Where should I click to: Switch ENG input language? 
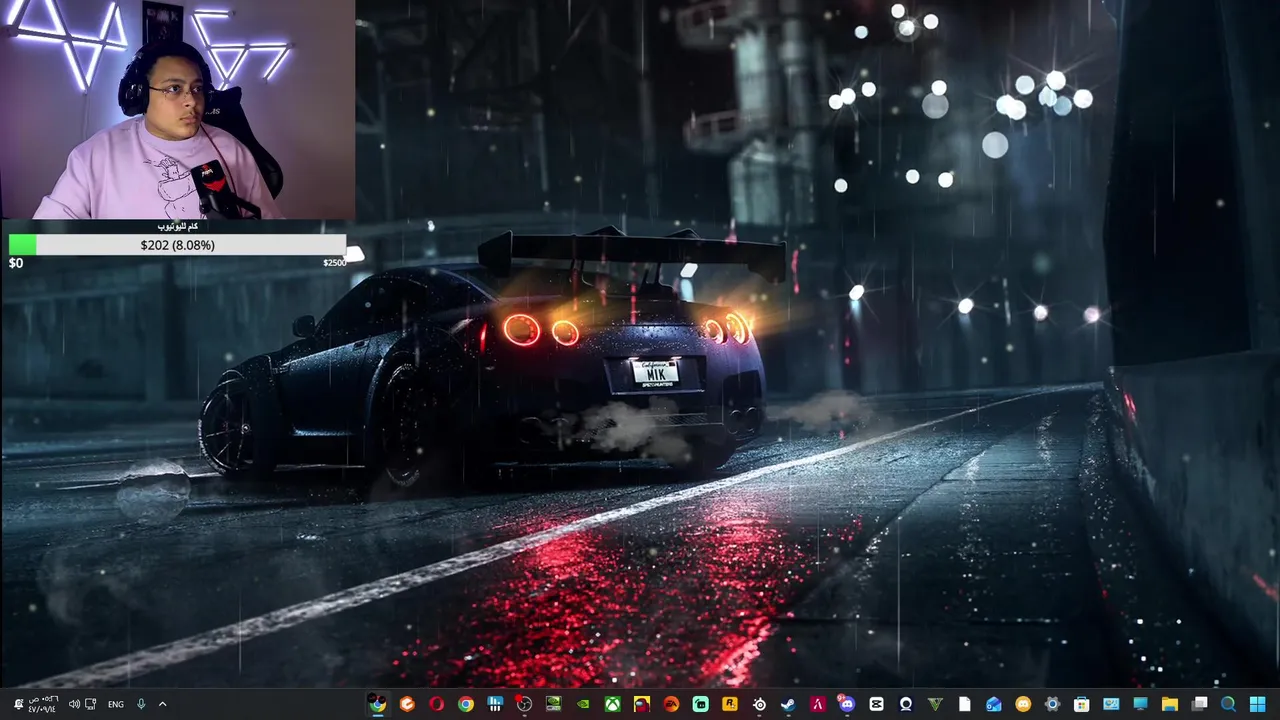(x=116, y=704)
